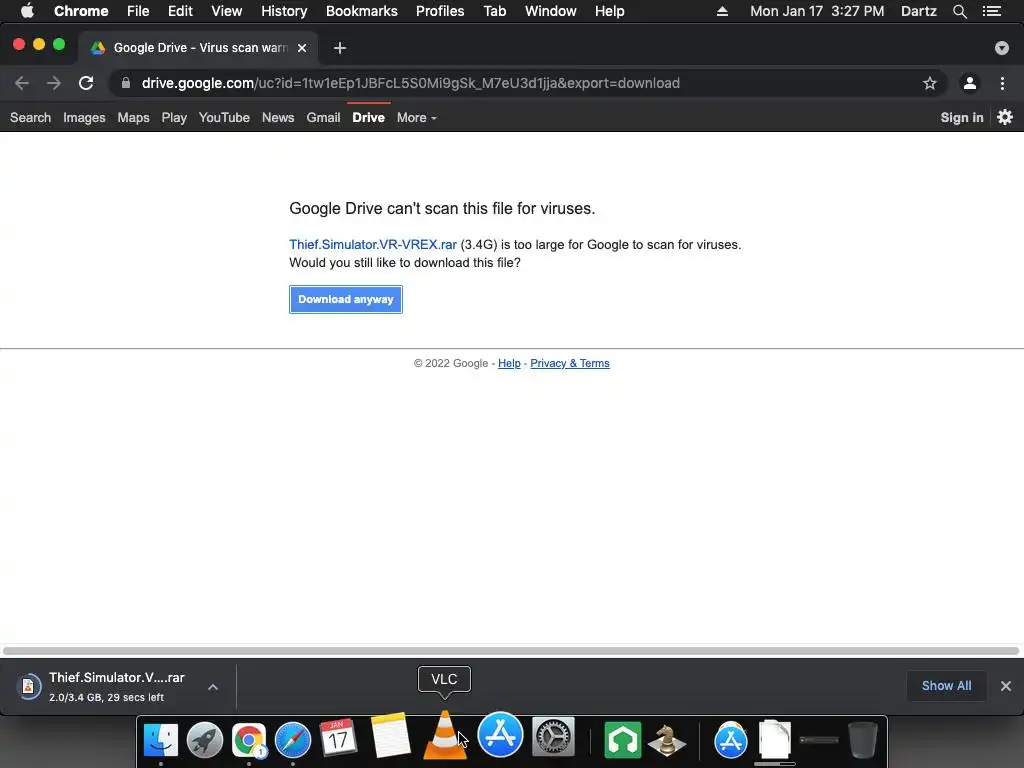Screen dimensions: 1024x768
Task: Click the horizontal page scrollbar
Action: (511, 650)
